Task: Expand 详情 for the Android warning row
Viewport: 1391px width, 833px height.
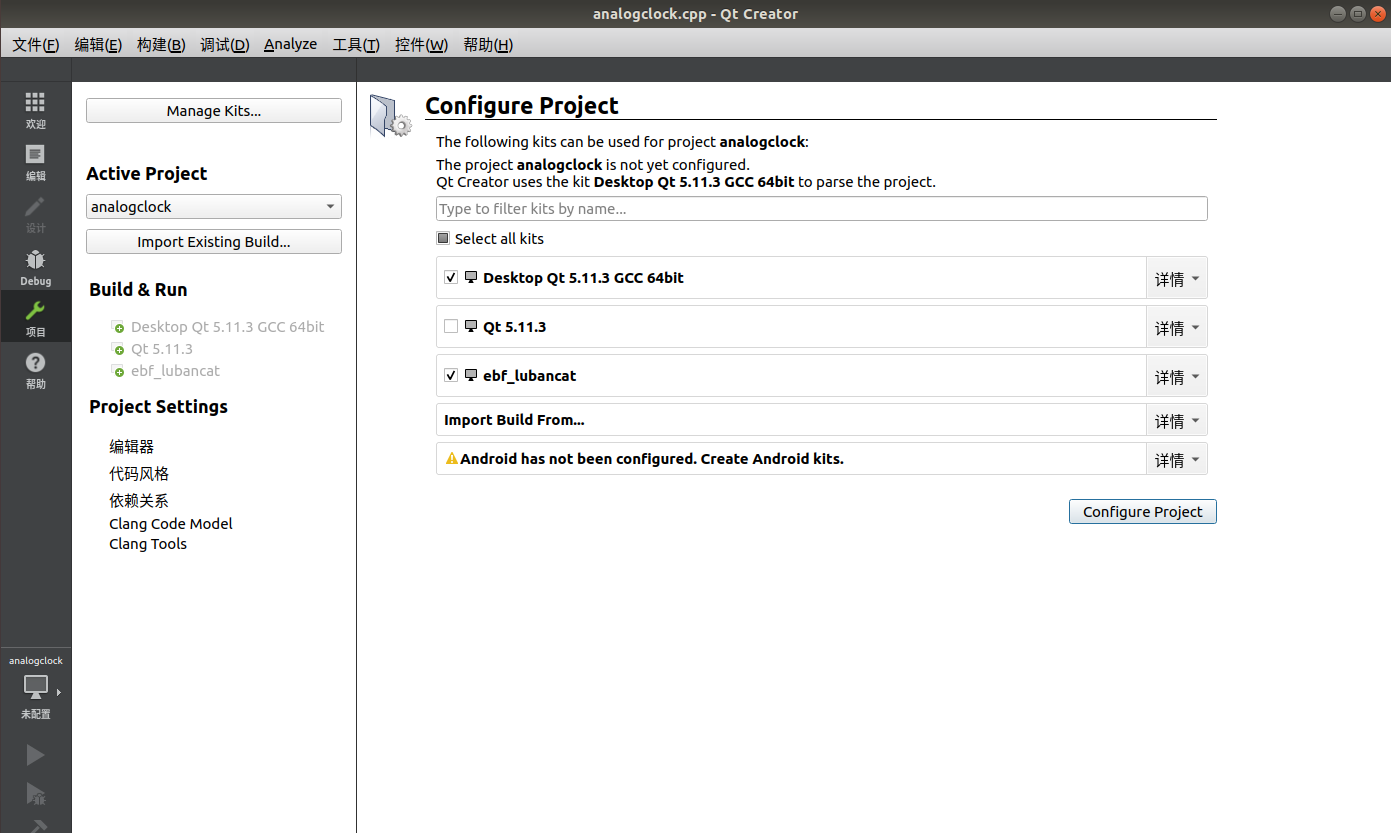Action: pos(1176,459)
